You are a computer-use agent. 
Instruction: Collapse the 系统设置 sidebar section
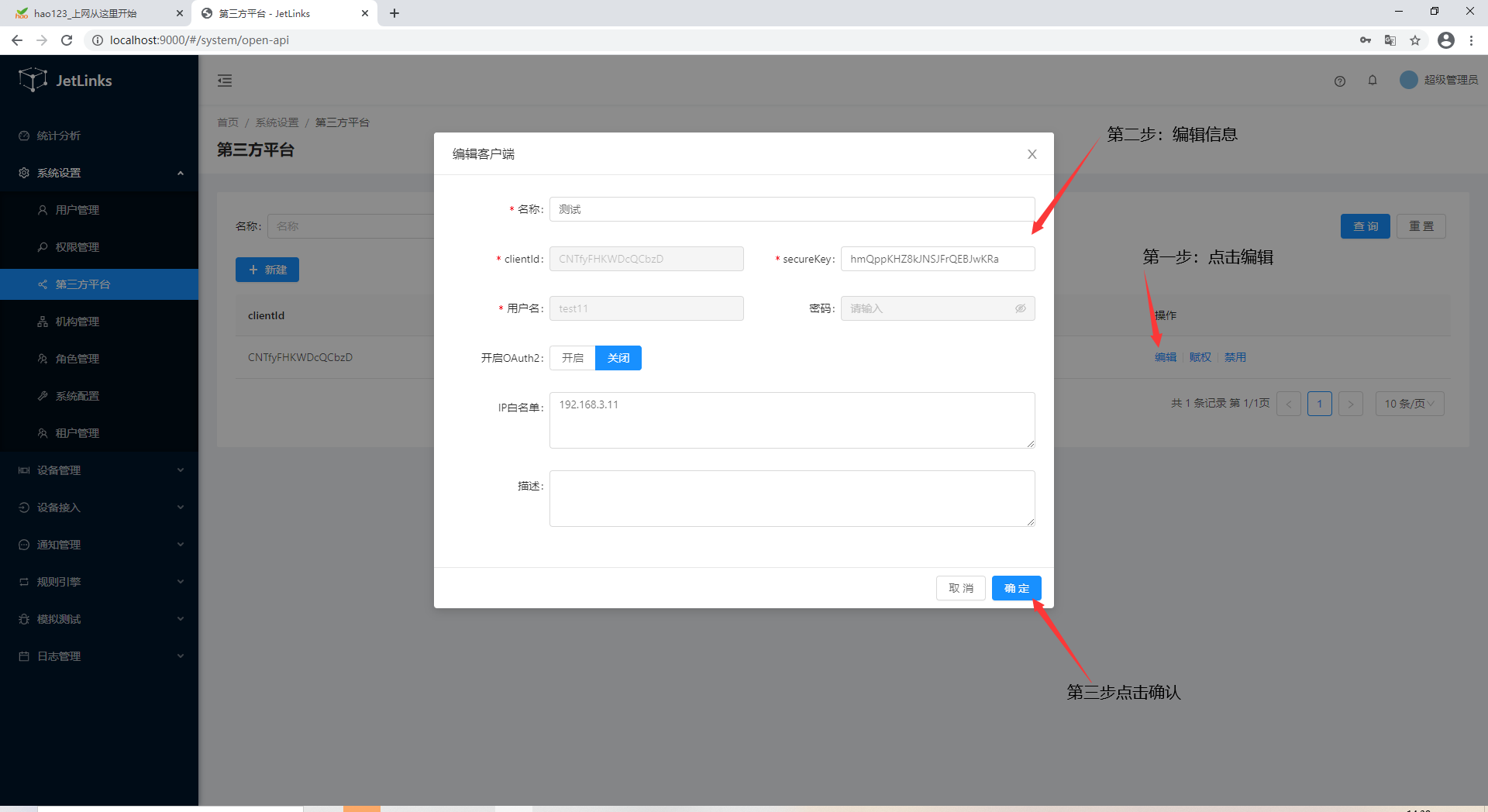pos(99,173)
